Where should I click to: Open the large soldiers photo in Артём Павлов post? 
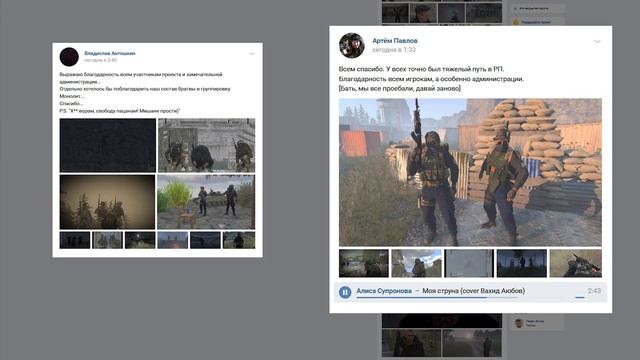pos(470,172)
